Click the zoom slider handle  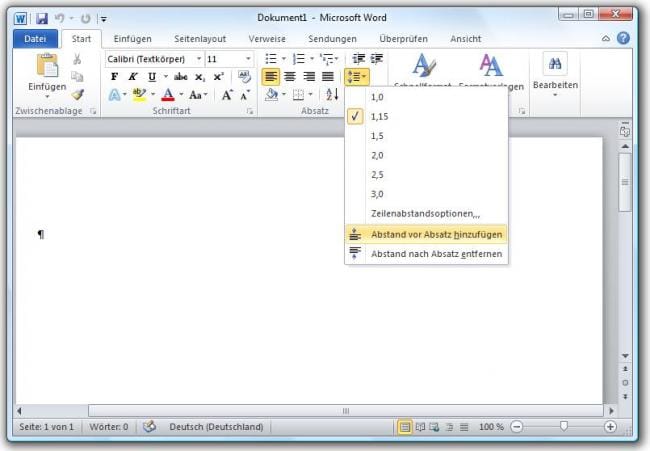tap(563, 426)
